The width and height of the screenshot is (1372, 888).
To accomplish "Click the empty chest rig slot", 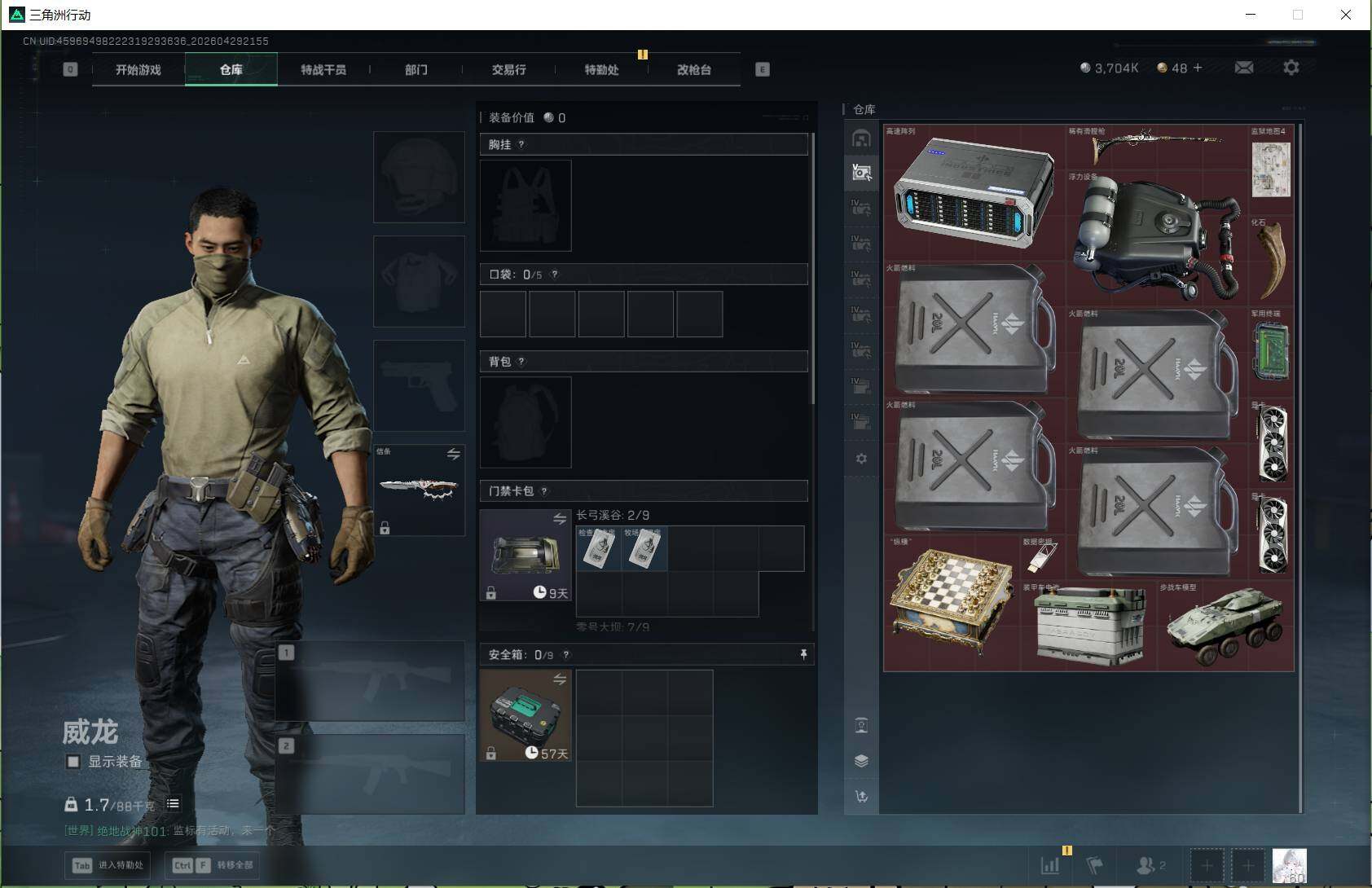I will click(525, 205).
